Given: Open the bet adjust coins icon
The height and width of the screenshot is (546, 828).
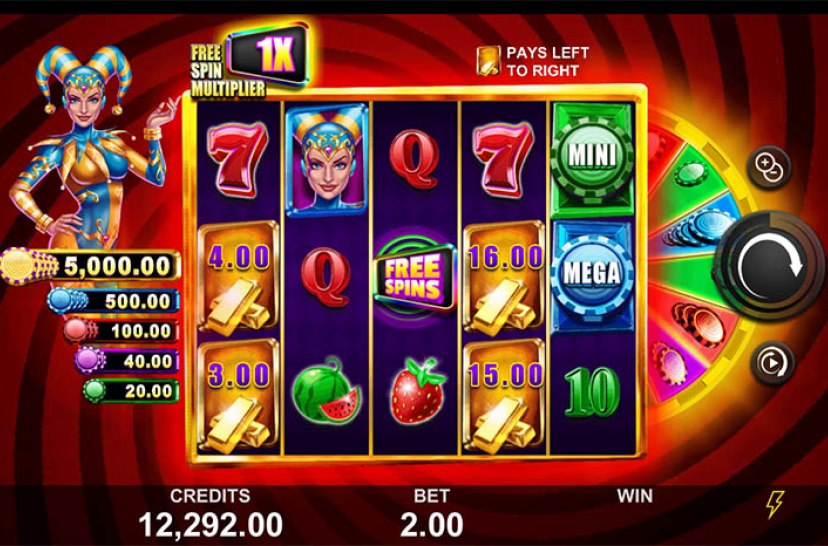Looking at the screenshot, I should (x=770, y=167).
